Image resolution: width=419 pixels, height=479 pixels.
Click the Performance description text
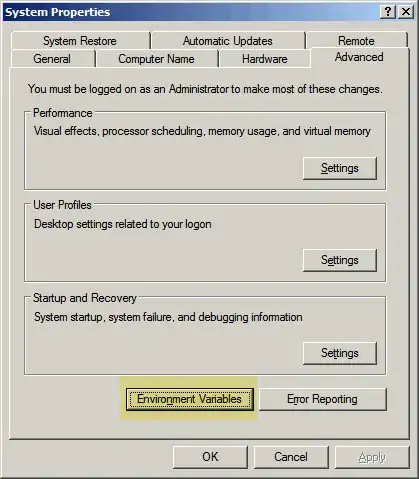[x=202, y=131]
